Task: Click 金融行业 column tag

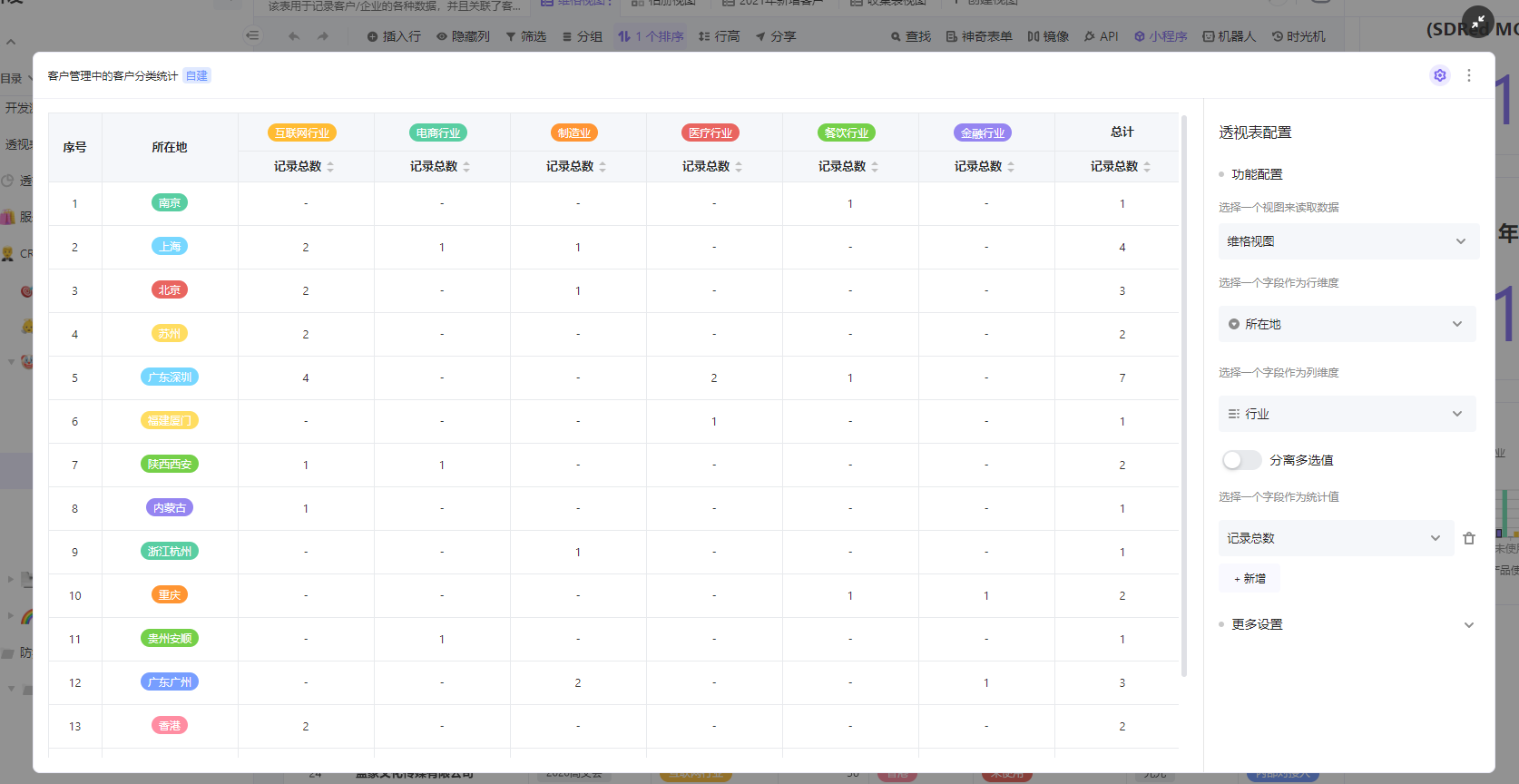Action: click(x=983, y=132)
